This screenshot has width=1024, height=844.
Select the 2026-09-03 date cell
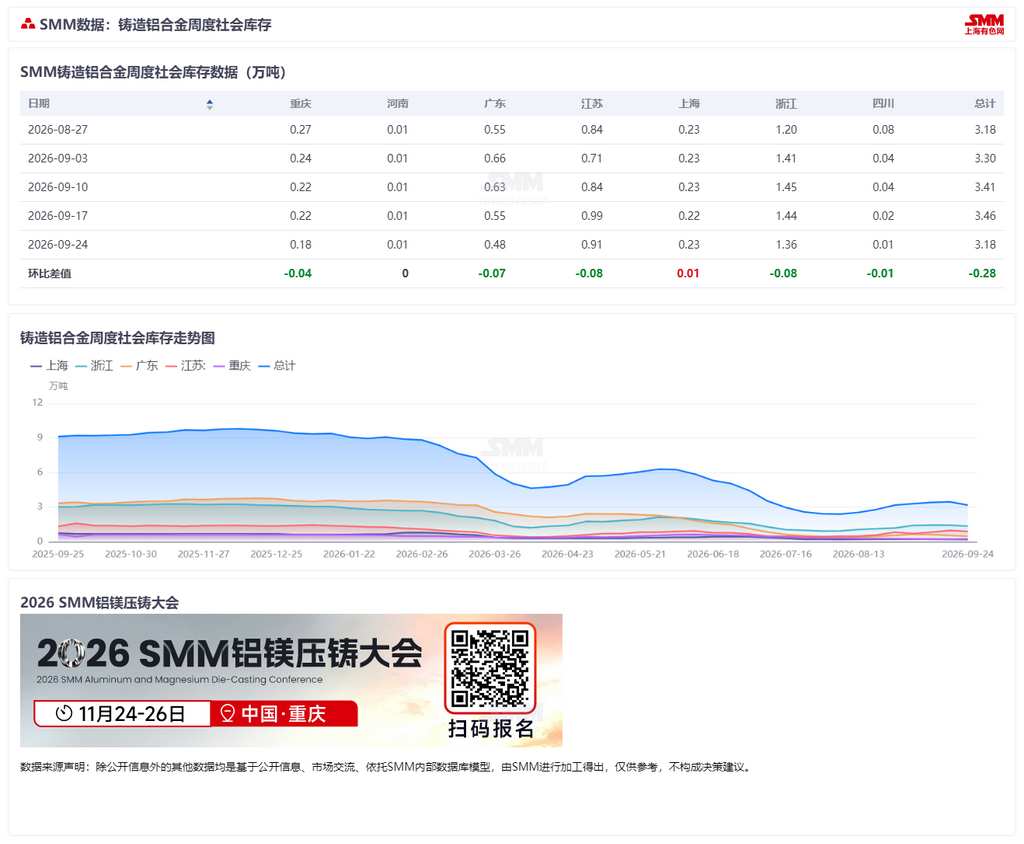tap(57, 159)
